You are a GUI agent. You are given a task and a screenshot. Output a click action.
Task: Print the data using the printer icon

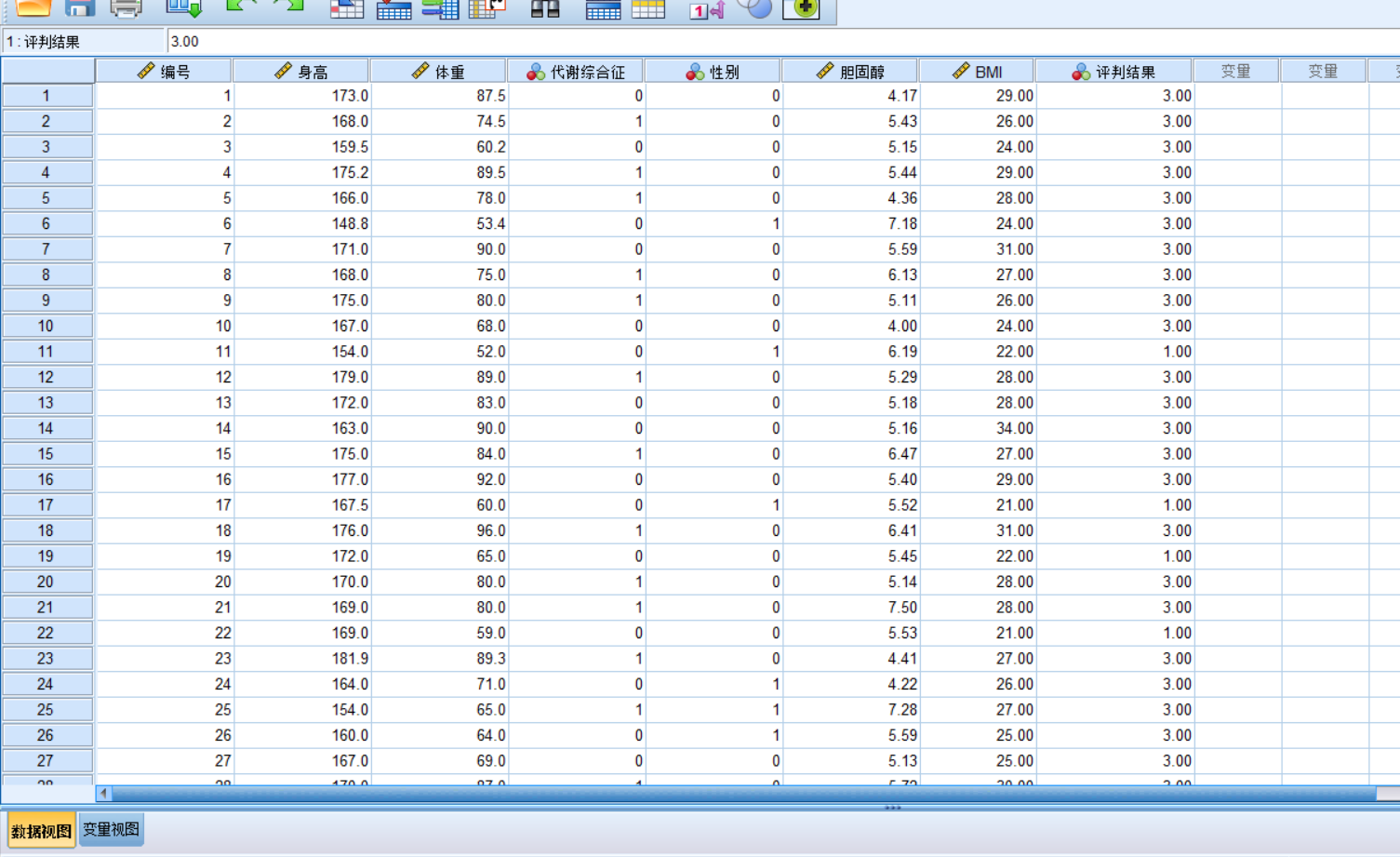pyautogui.click(x=126, y=8)
